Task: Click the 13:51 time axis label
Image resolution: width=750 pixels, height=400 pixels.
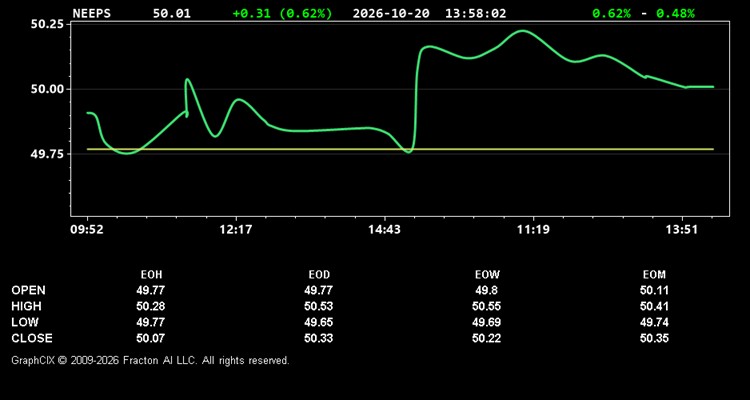Action: pos(682,230)
